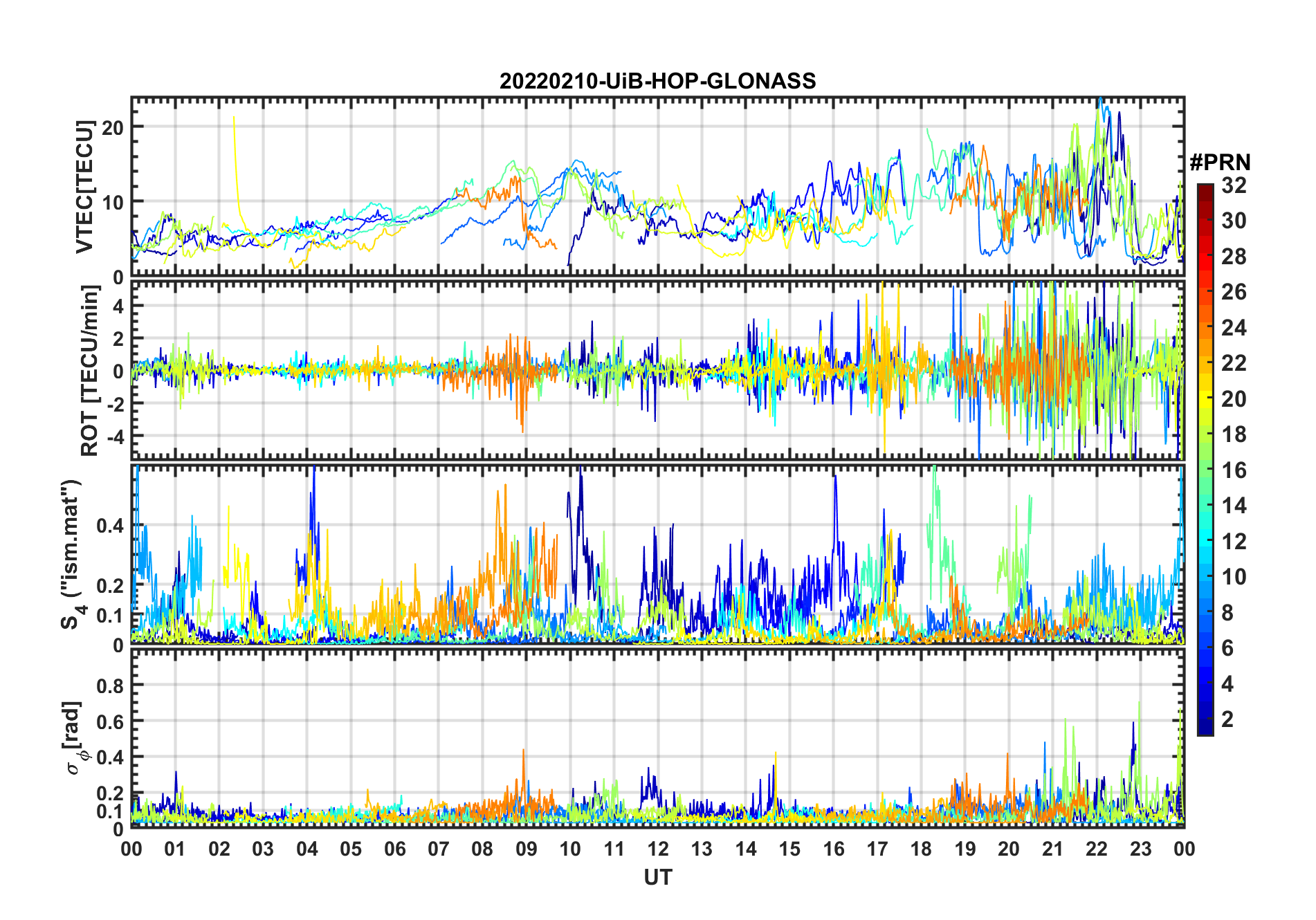The image size is (1316, 920).
Task: Click ROT axis tick label -4
Action: [x=116, y=437]
